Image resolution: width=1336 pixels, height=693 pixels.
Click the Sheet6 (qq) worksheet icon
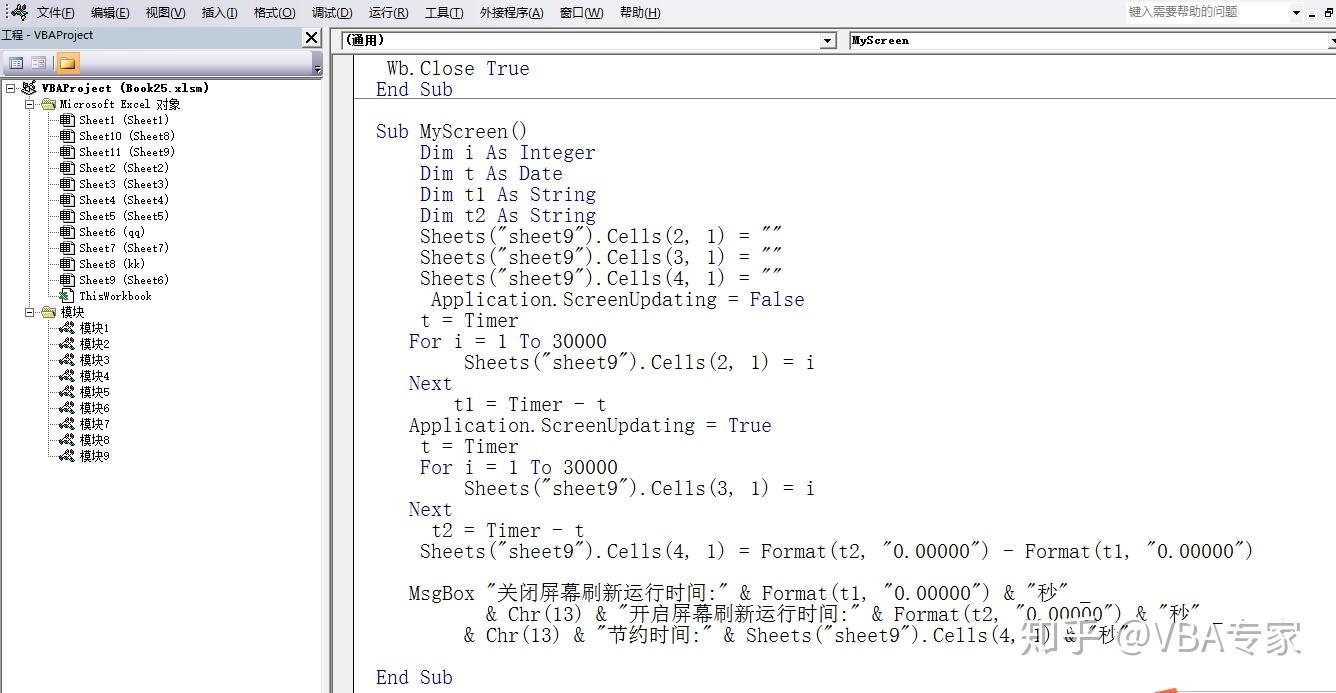click(x=67, y=232)
